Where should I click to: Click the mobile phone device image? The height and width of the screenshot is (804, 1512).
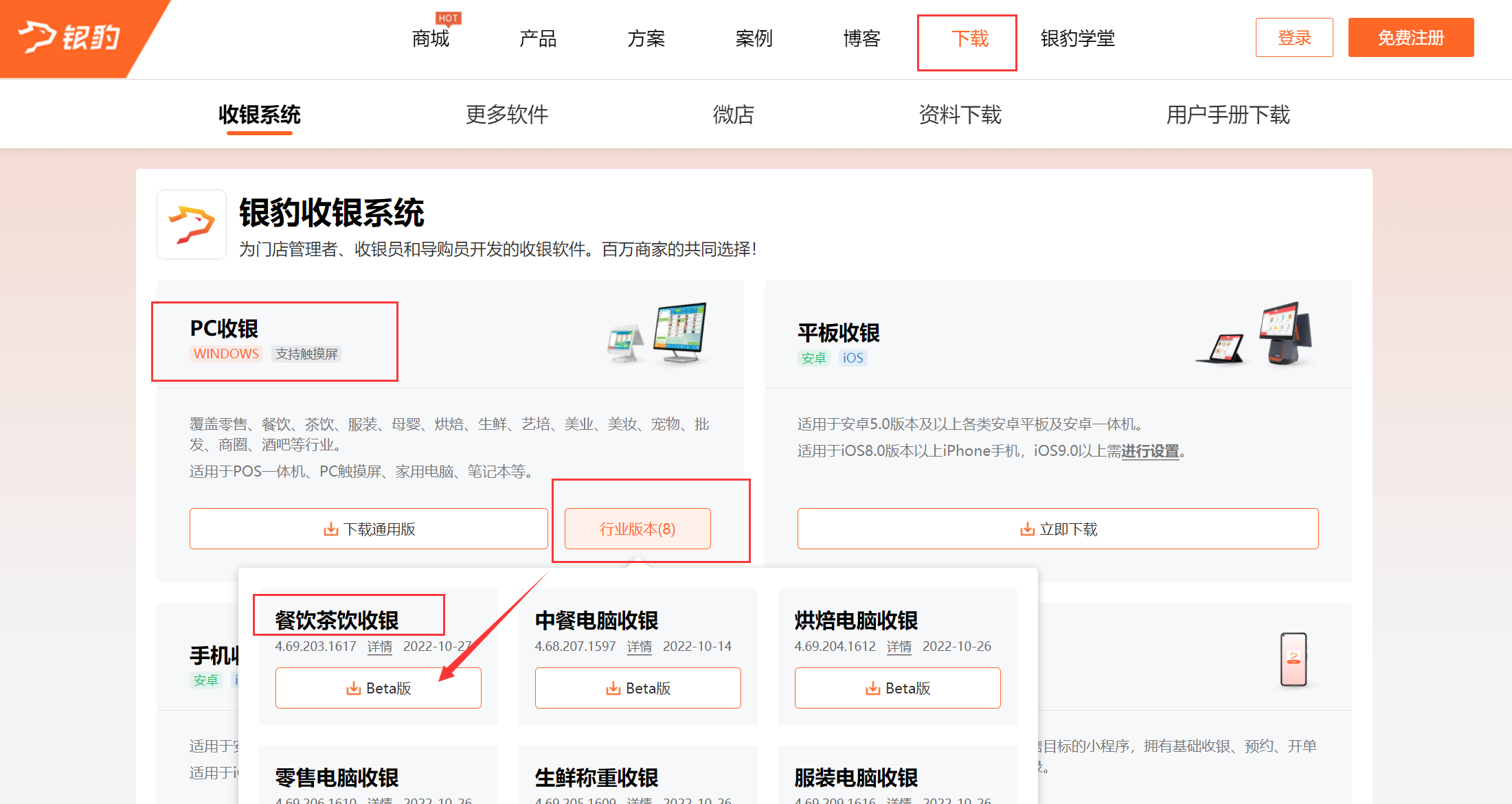point(1294,659)
